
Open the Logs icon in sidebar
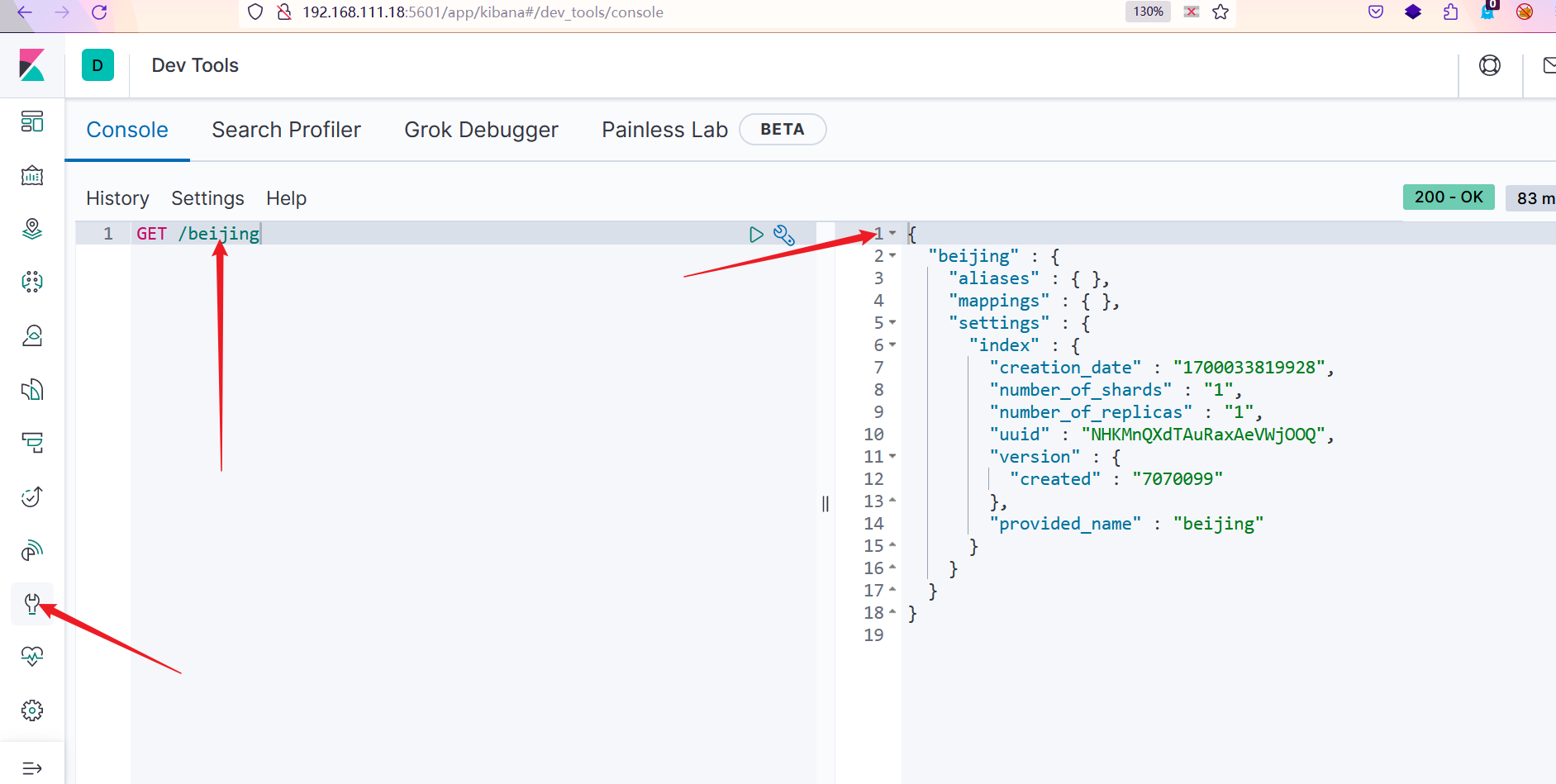pos(32,389)
